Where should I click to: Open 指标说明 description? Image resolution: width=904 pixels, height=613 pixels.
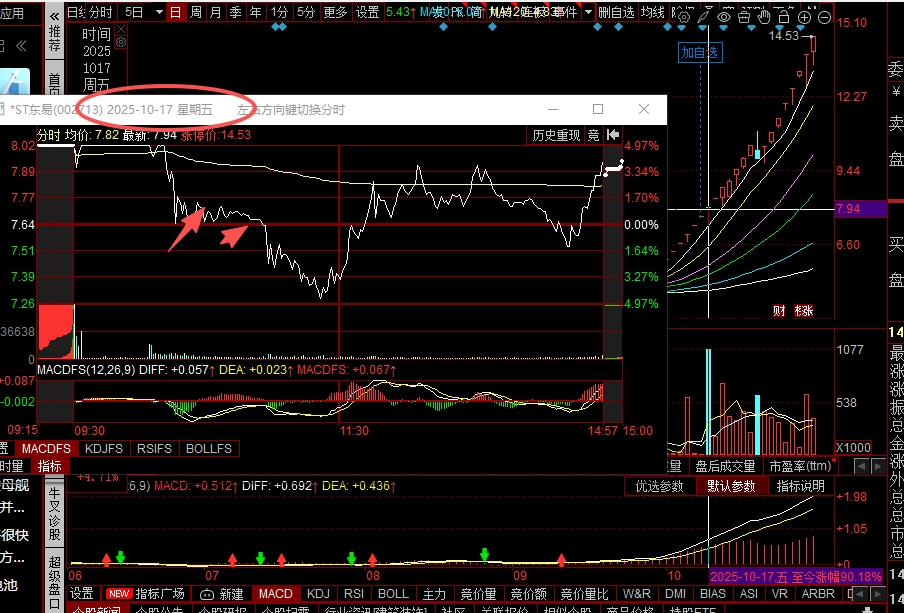click(x=800, y=486)
